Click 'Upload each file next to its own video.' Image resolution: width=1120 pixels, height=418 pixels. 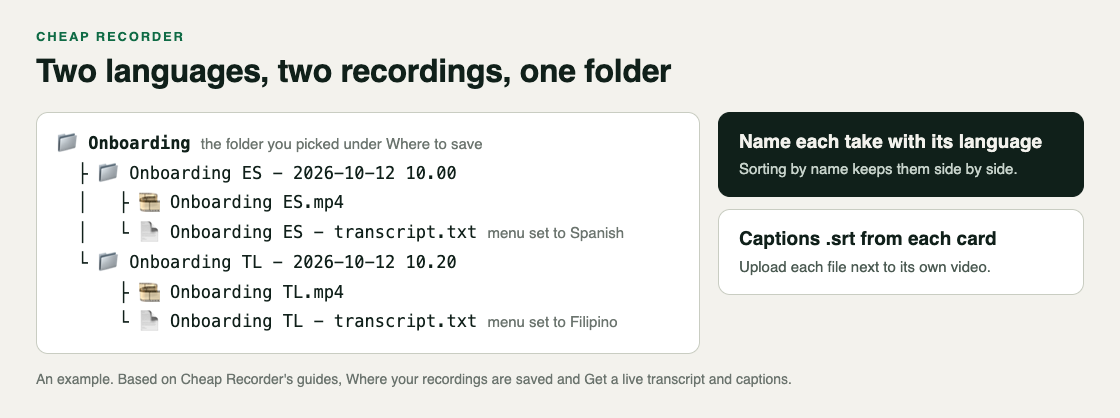click(x=864, y=267)
